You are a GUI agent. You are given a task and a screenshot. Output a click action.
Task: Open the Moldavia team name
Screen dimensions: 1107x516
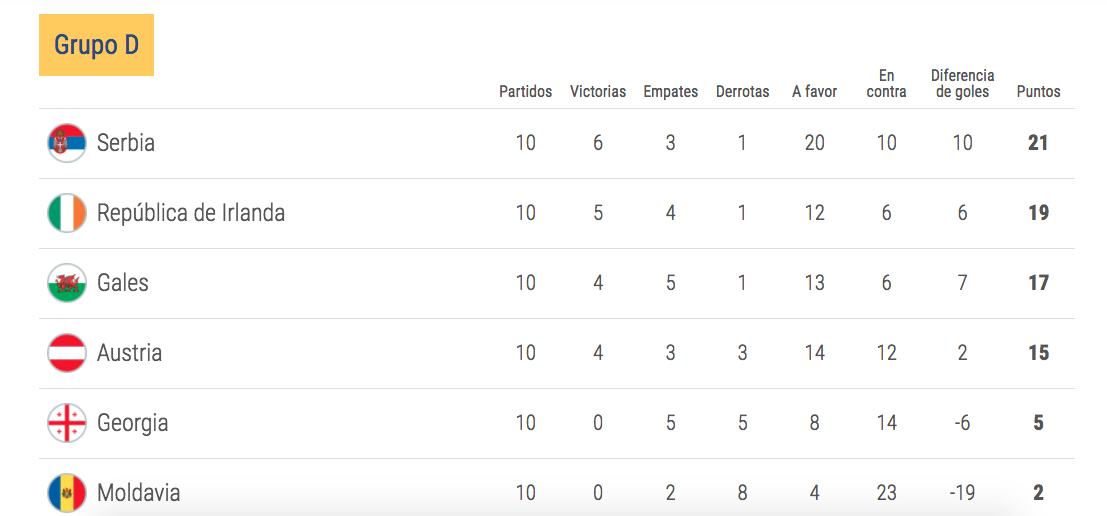[138, 493]
